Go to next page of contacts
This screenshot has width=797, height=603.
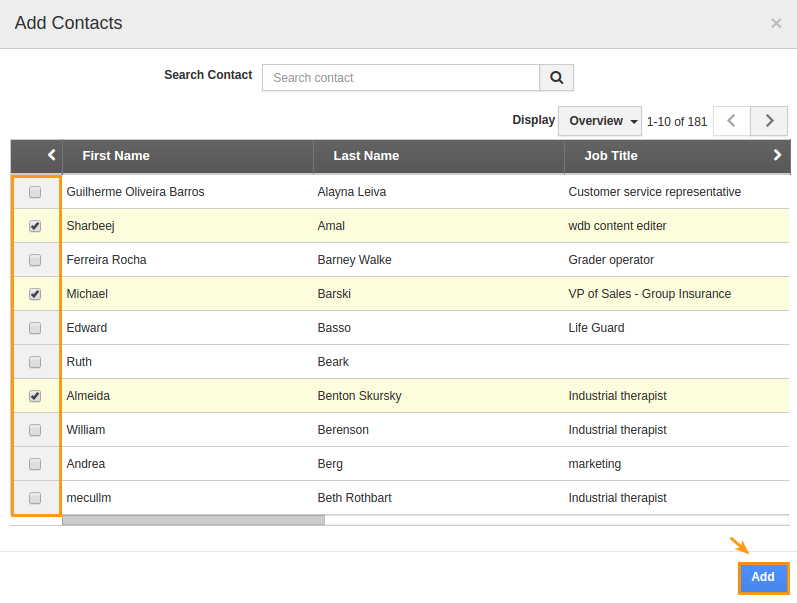coord(769,121)
